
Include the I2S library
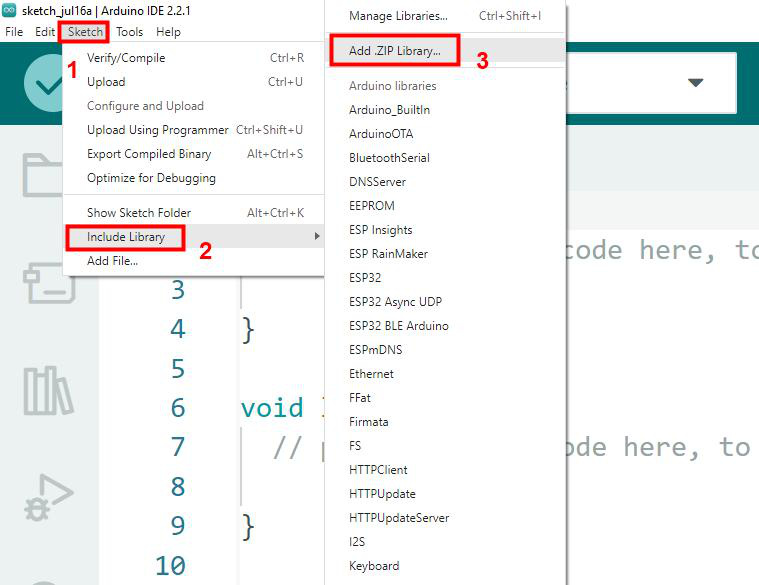tap(445, 542)
